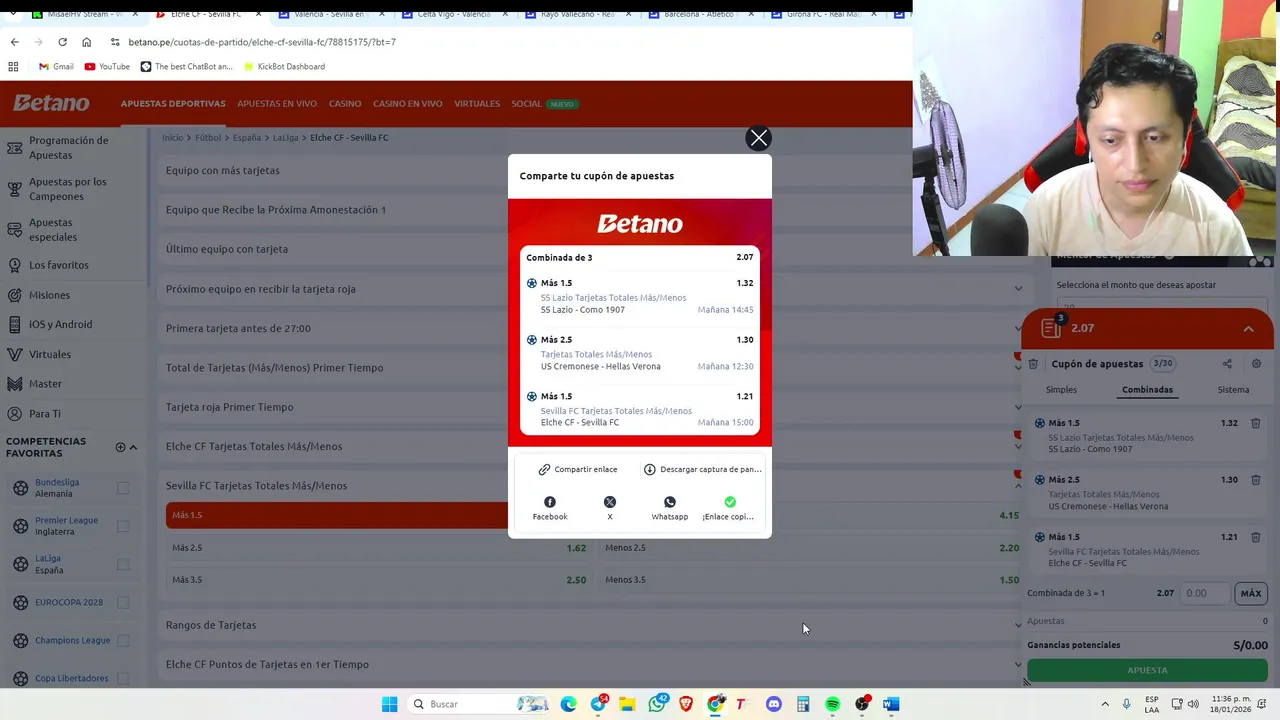
Task: Click Descargar captura de pantalla
Action: (x=702, y=469)
